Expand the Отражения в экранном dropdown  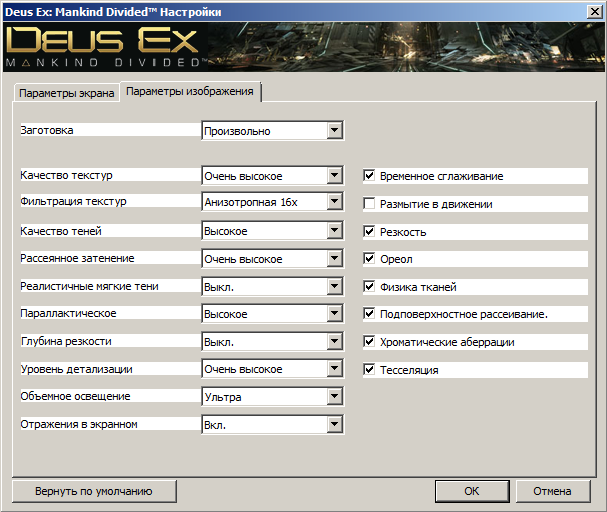[x=273, y=425]
